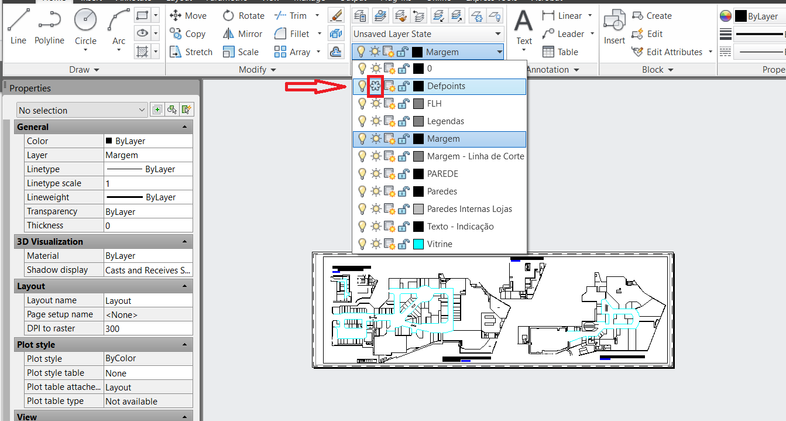Click the Table button

560,52
